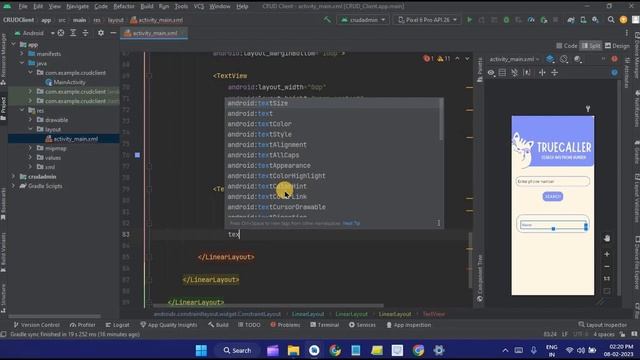
Task: Open activity_main.xml dropdown in design toolbar
Action: coord(514,59)
